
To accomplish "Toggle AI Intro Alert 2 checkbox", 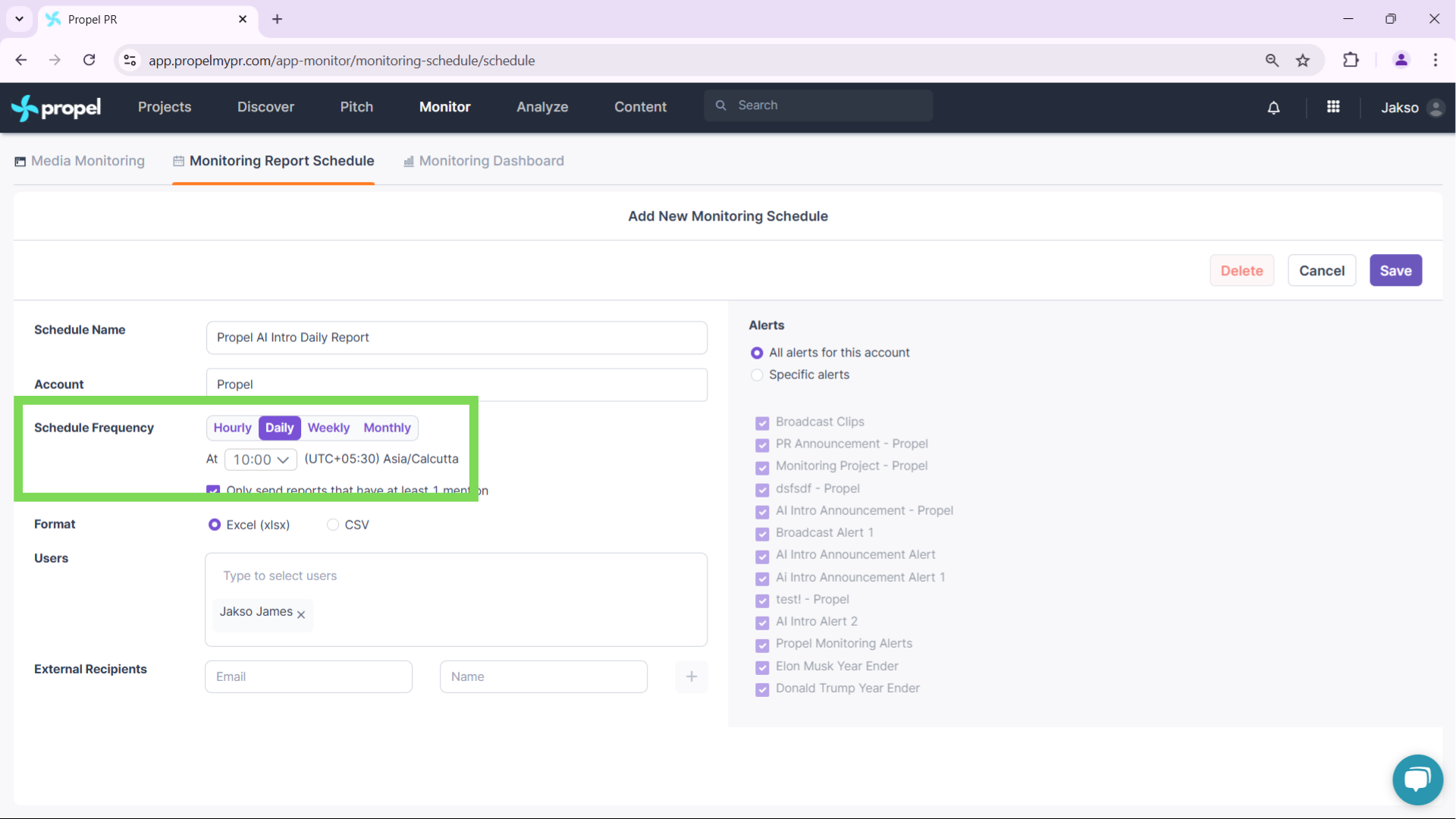I will click(762, 623).
